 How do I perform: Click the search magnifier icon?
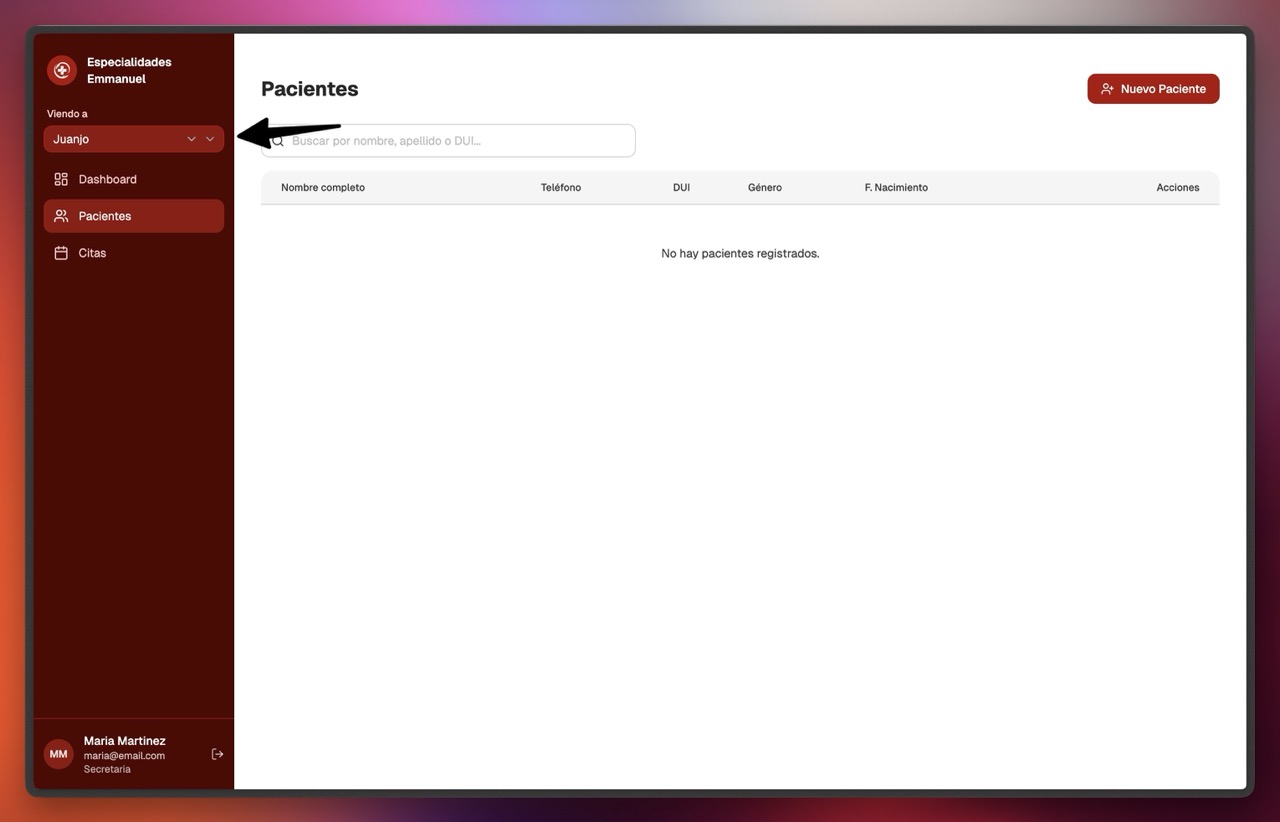point(278,140)
